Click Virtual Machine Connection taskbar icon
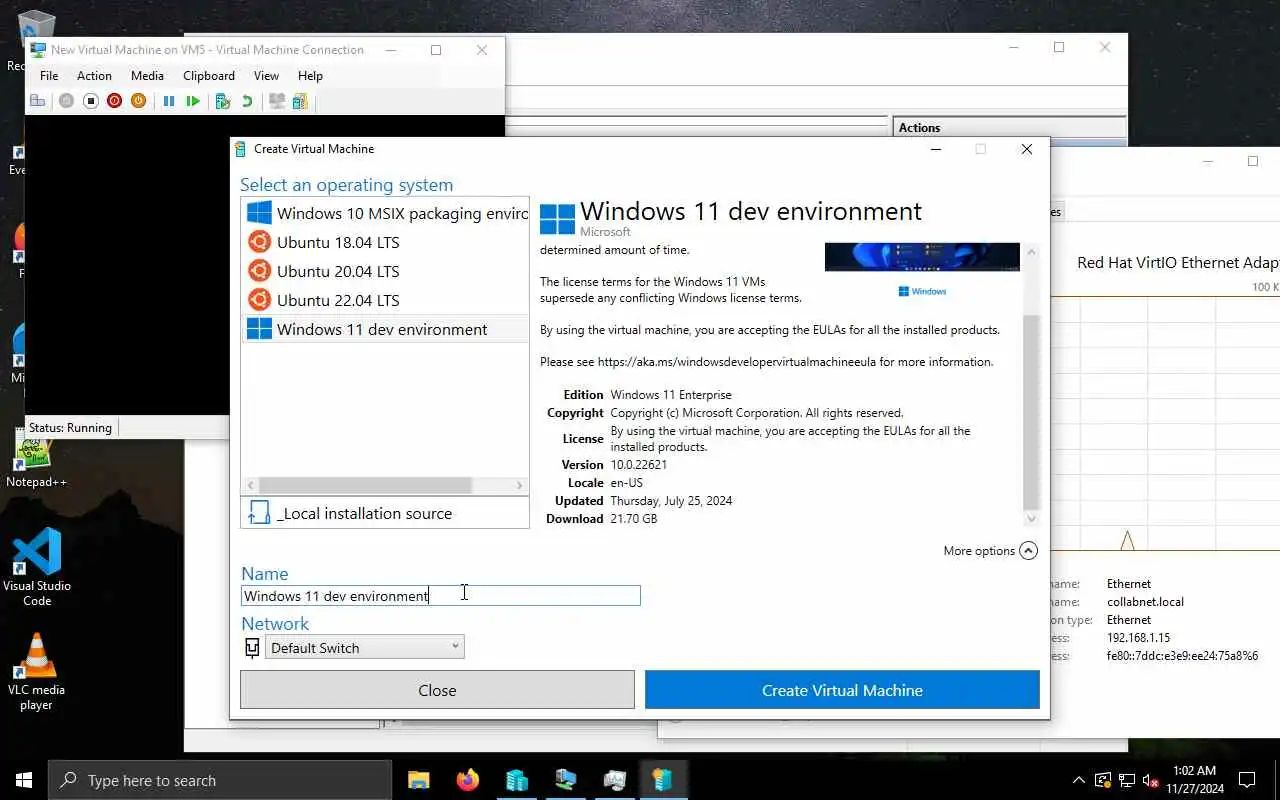The image size is (1280, 800). tap(565, 780)
